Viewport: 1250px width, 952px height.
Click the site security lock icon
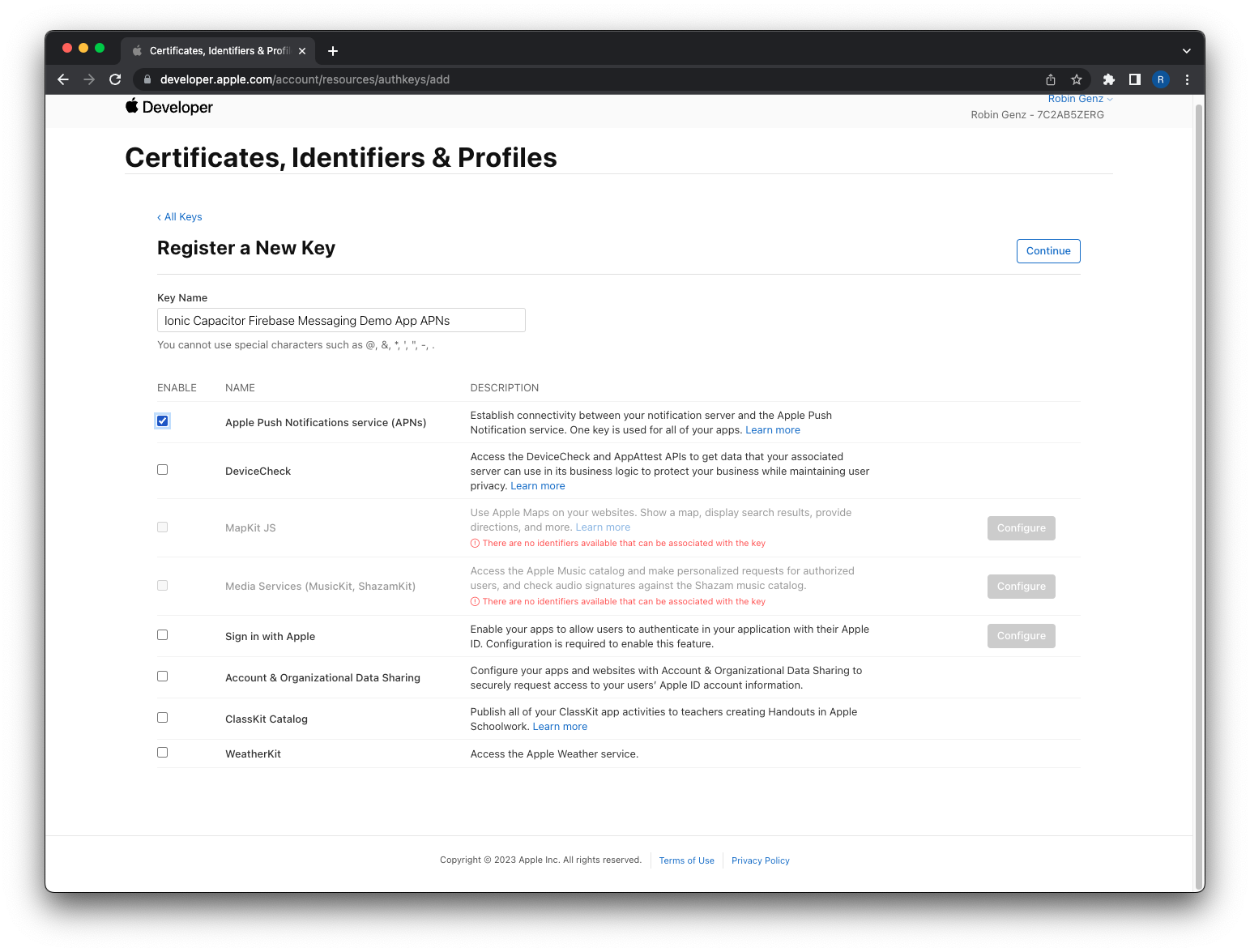coord(147,79)
